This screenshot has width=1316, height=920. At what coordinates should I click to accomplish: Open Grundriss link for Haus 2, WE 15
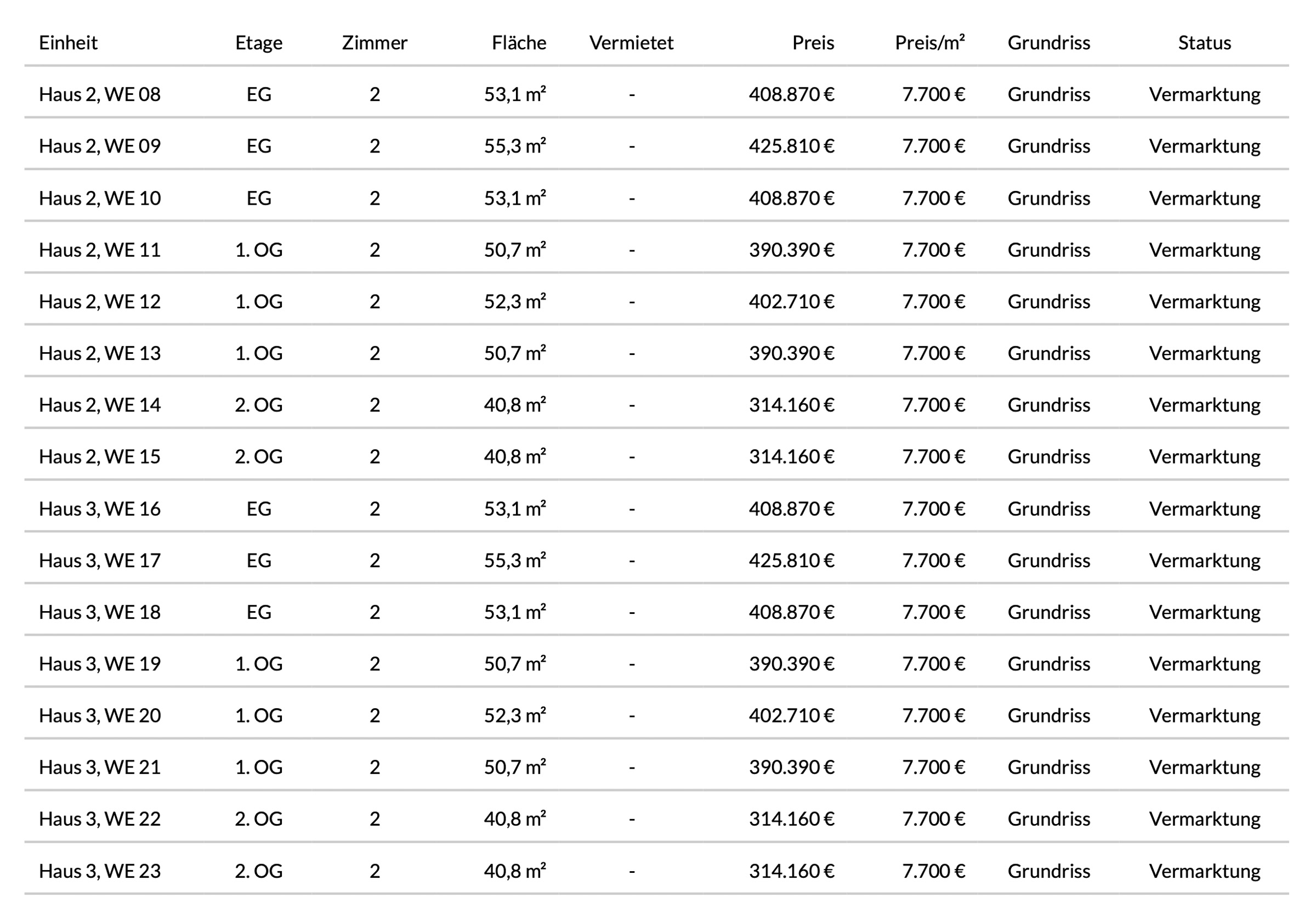(1048, 456)
